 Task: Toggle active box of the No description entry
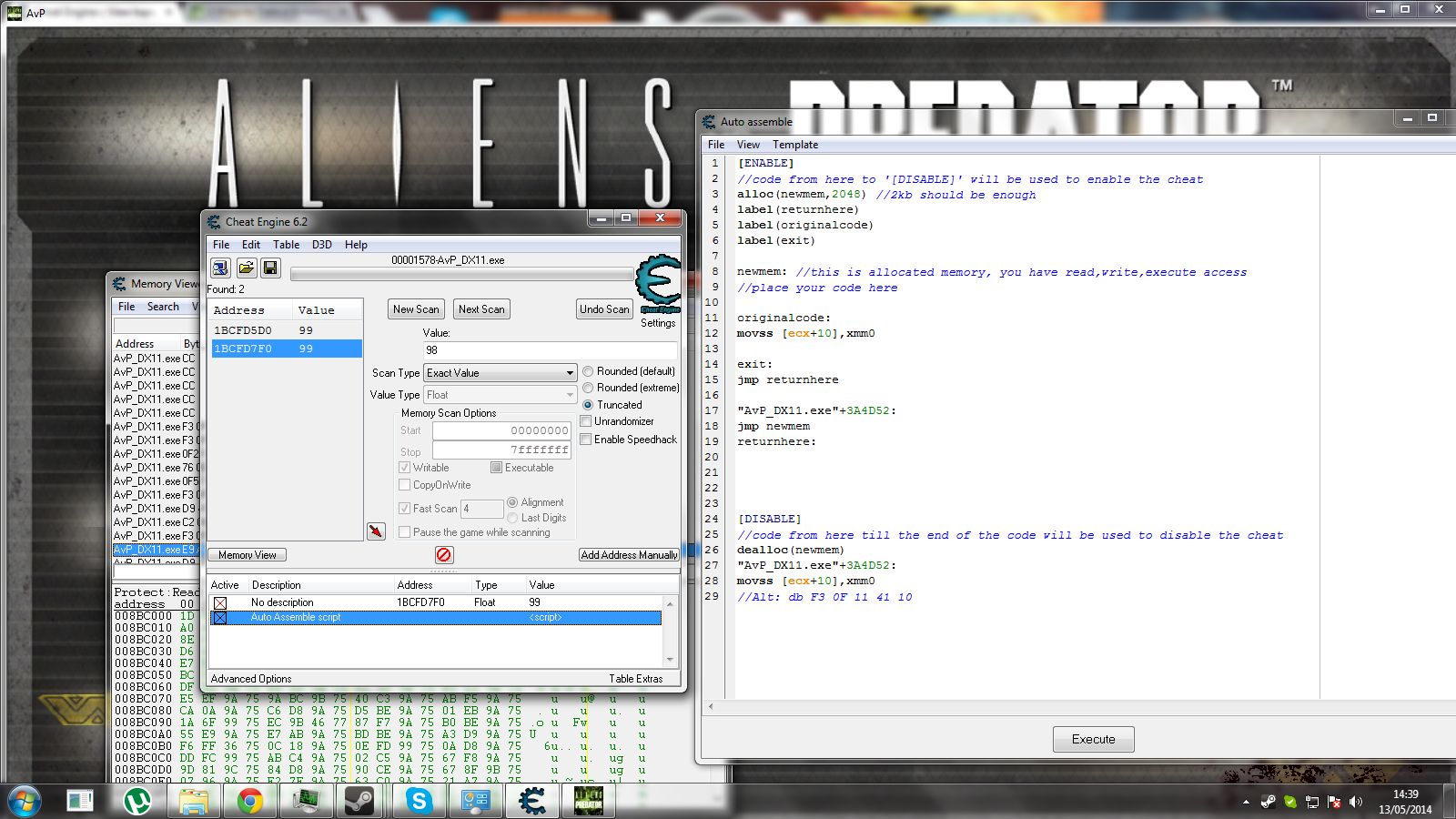click(220, 602)
